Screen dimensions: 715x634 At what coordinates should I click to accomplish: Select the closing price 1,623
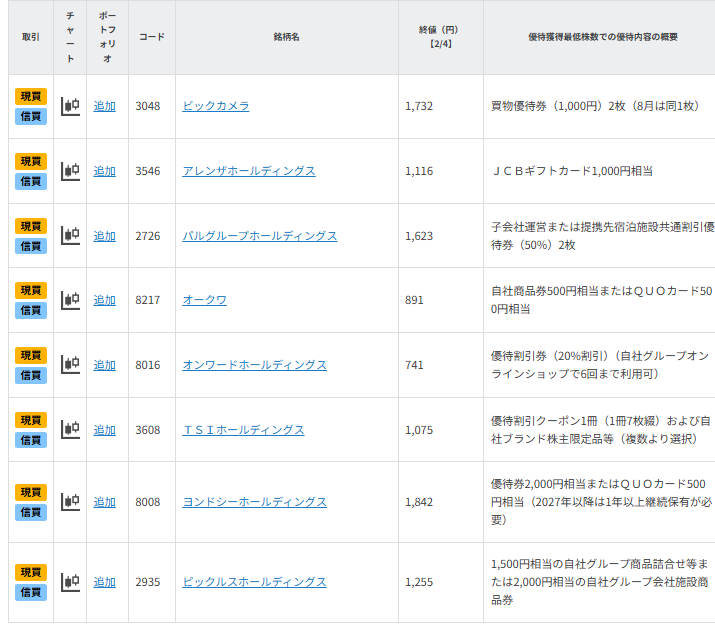419,236
